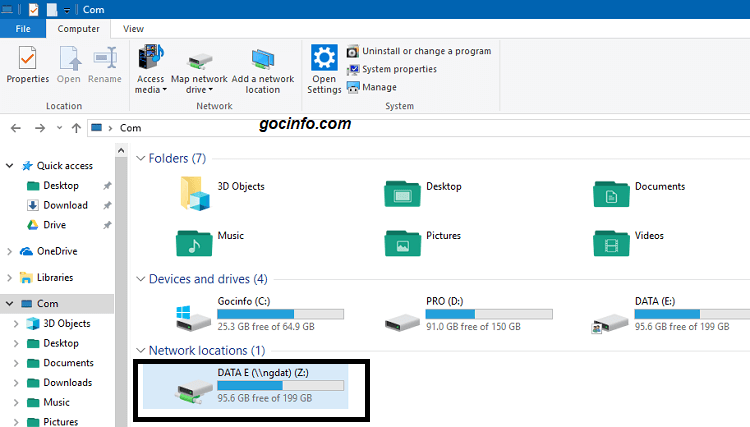Viewport: 750px width, 427px height.
Task: Collapse the Network locations group
Action: (x=141, y=350)
